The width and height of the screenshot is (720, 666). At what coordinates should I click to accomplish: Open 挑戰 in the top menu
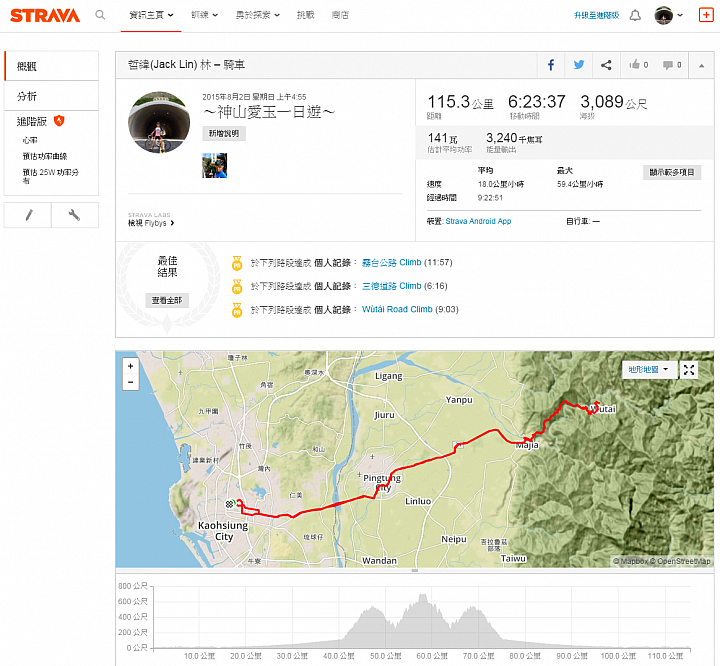(305, 15)
